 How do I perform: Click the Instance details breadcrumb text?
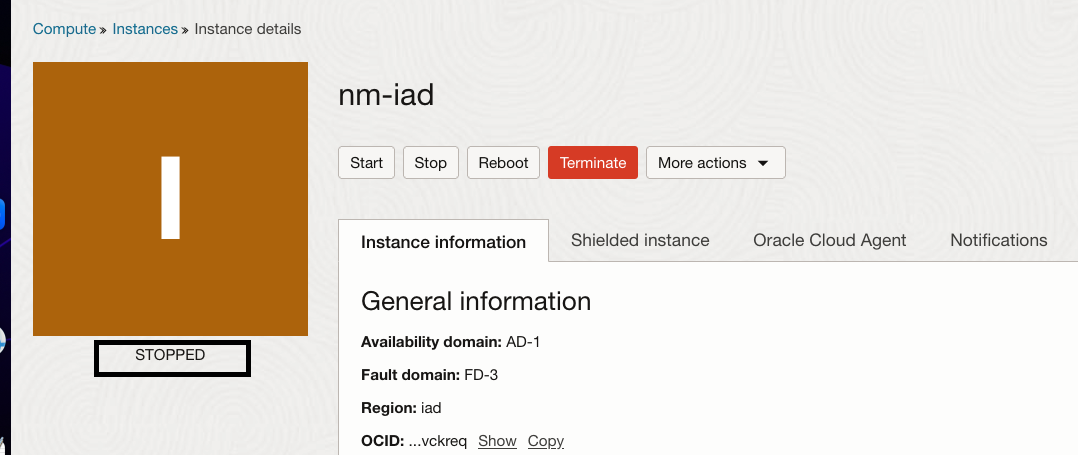(x=247, y=29)
